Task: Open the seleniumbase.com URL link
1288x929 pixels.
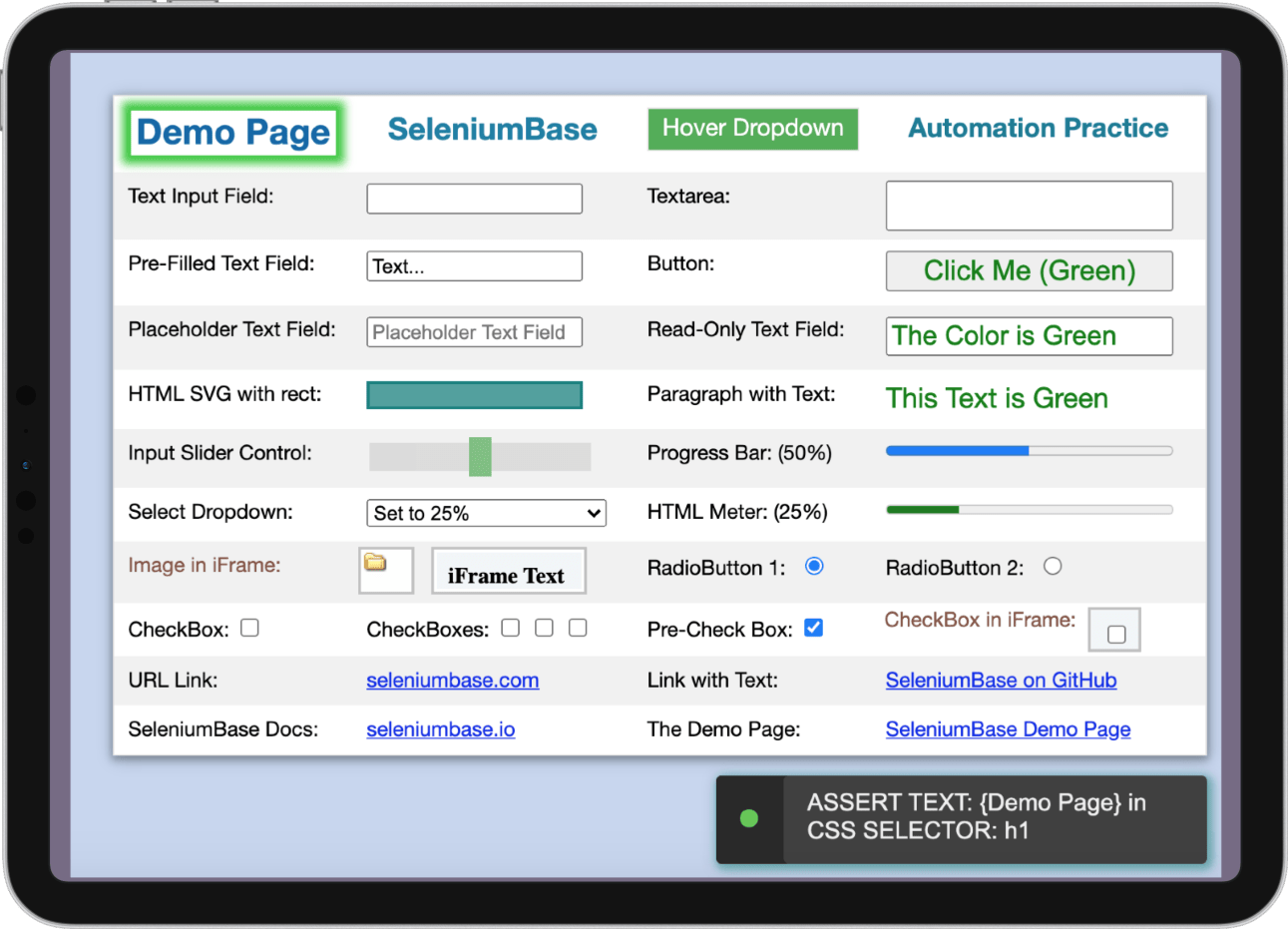Action: (x=452, y=681)
